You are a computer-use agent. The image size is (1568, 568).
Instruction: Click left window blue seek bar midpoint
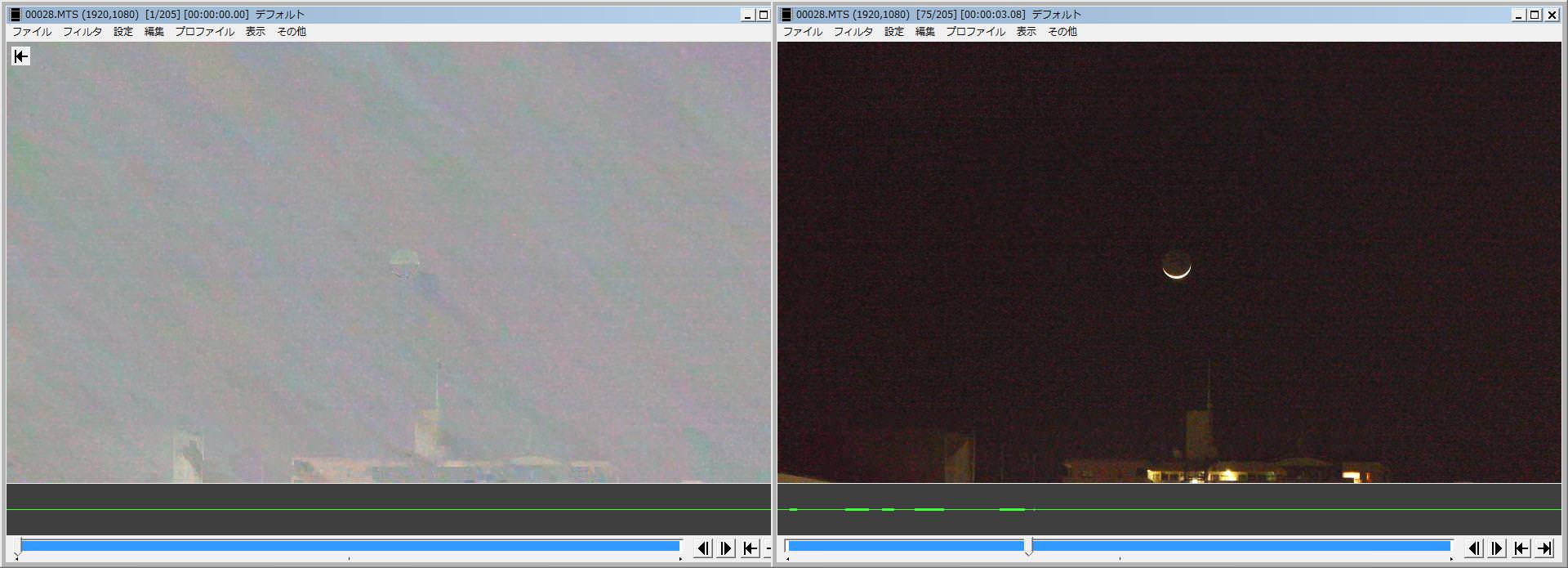(x=350, y=545)
